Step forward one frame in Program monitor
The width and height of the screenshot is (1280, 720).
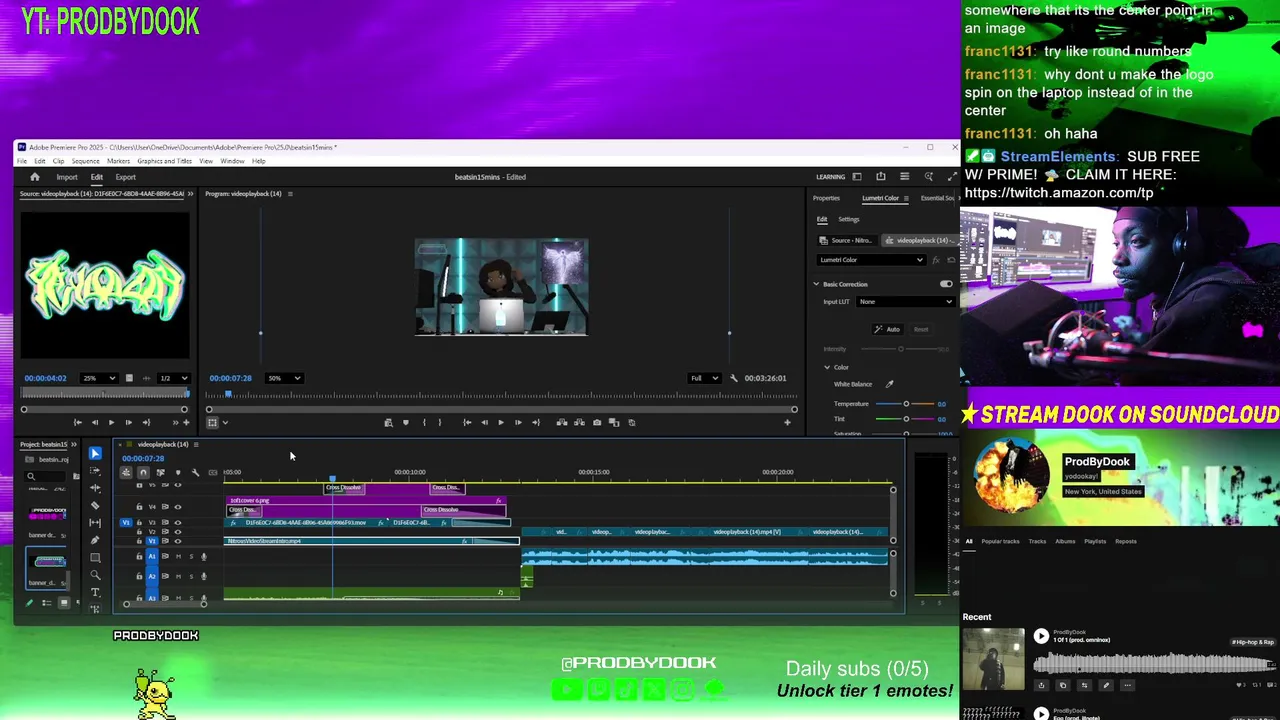coord(518,422)
